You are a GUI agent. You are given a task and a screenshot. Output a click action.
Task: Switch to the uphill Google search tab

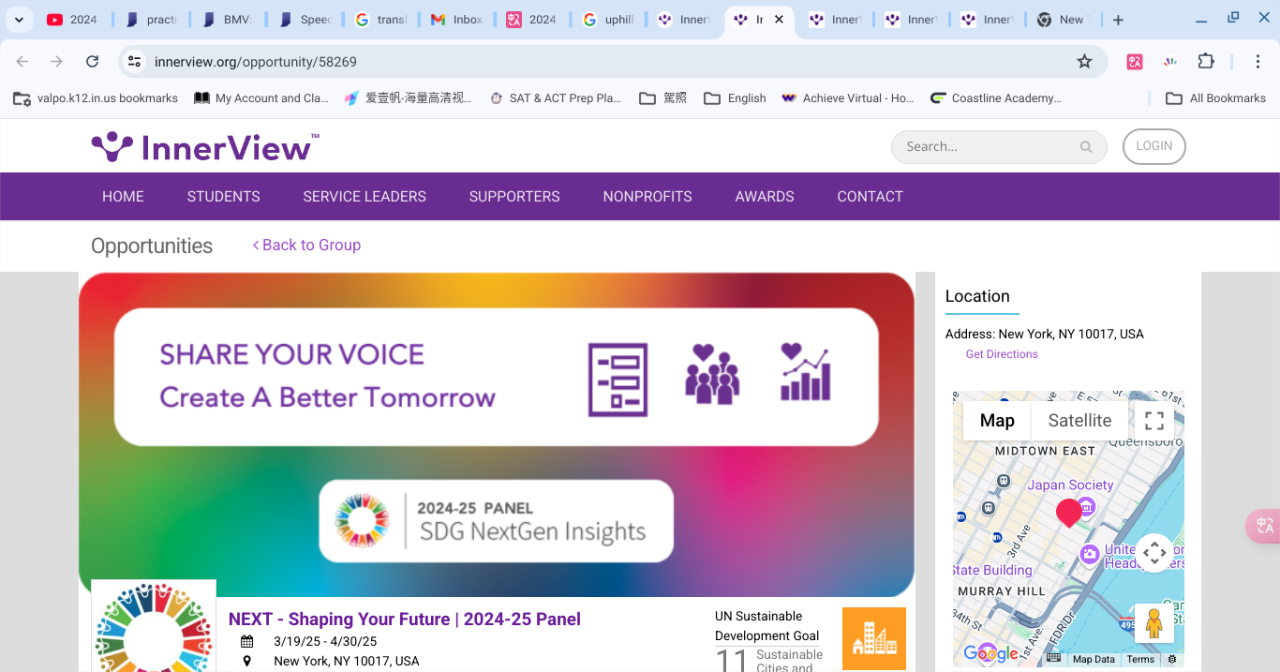tap(609, 20)
